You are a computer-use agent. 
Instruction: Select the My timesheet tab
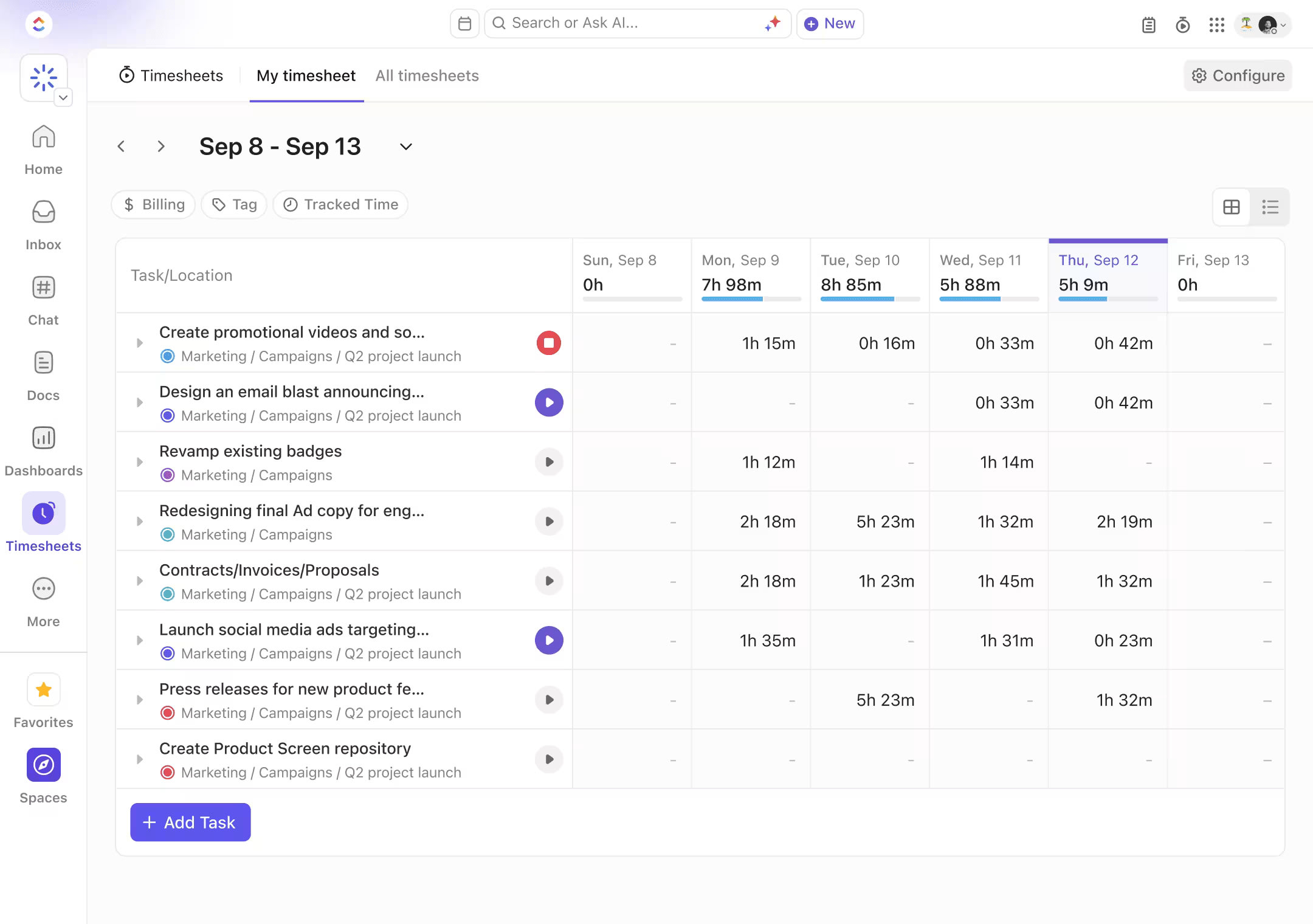coord(306,75)
